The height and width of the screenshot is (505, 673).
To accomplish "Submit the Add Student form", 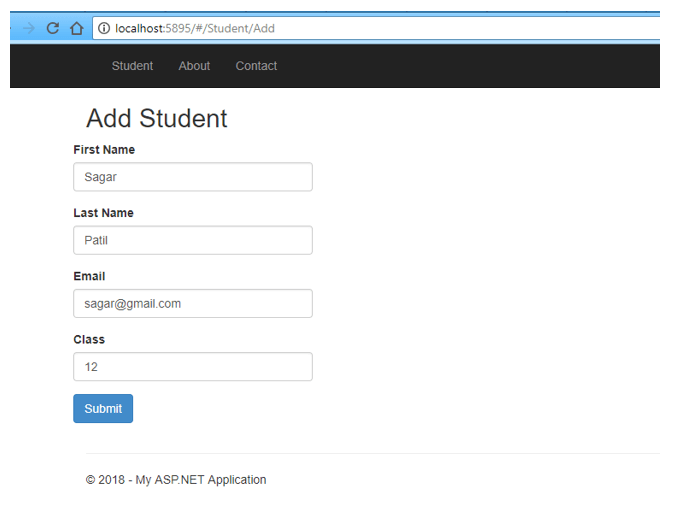I will tap(103, 408).
